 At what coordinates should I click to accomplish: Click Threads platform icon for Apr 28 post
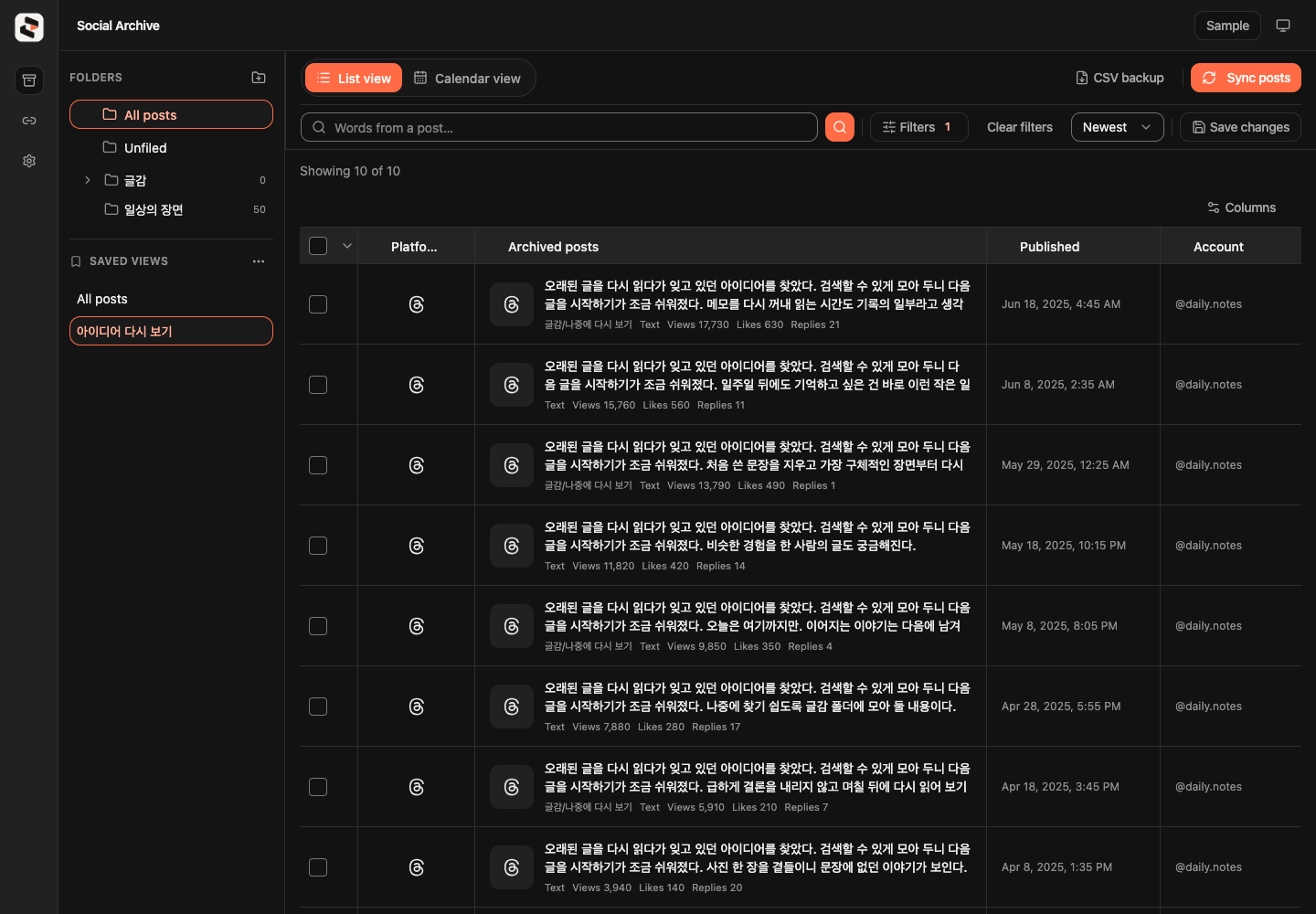(417, 707)
